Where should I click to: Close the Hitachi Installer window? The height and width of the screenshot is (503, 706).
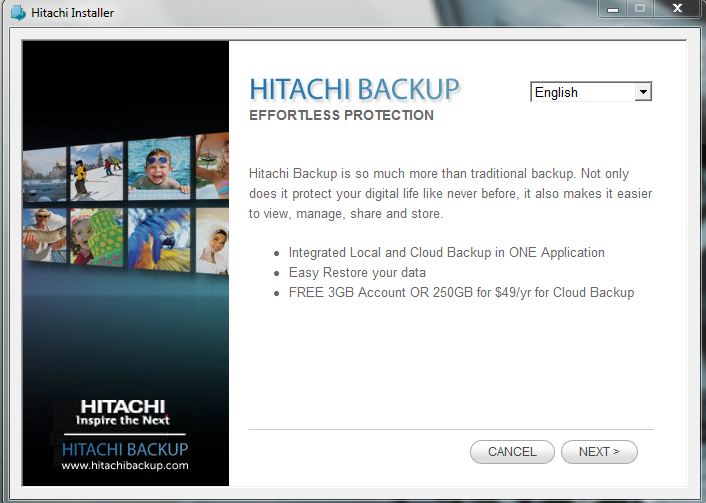pyautogui.click(x=677, y=9)
